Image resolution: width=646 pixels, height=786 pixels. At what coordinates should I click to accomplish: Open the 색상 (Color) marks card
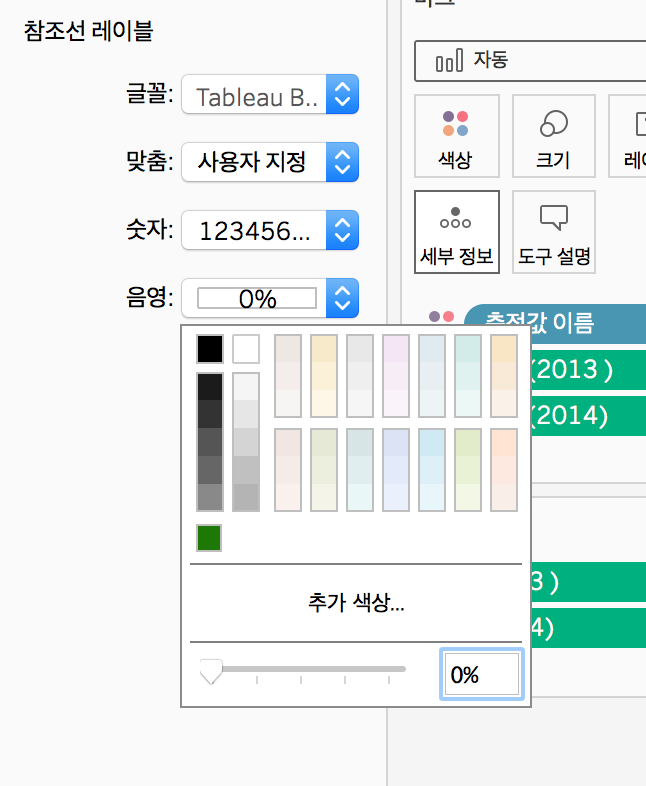pos(457,136)
